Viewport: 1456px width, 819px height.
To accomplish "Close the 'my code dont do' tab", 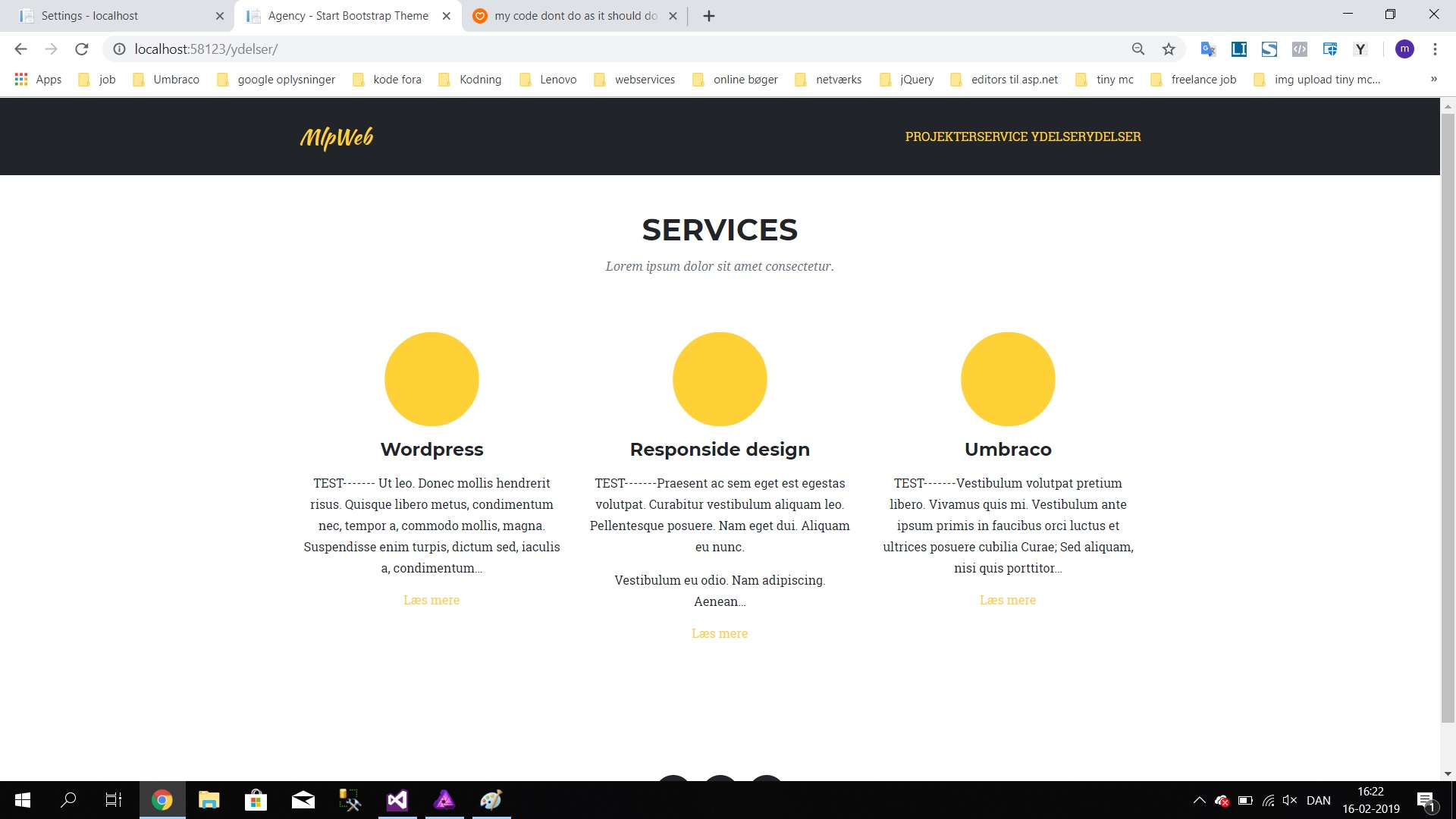I will tap(673, 16).
